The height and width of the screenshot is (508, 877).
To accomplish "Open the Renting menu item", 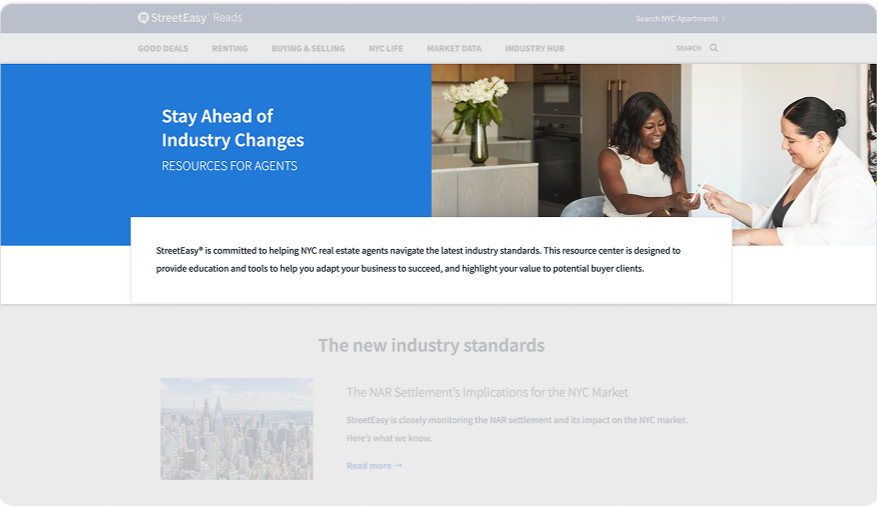I will click(x=230, y=49).
